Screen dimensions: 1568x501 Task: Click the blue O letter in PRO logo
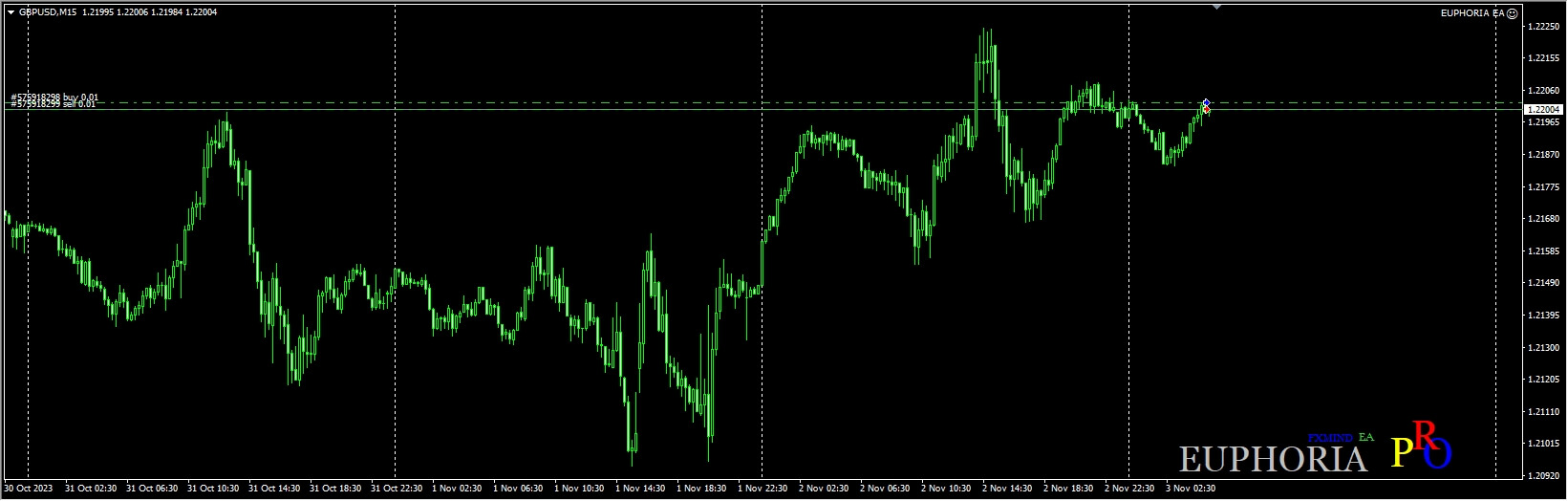click(x=1438, y=454)
